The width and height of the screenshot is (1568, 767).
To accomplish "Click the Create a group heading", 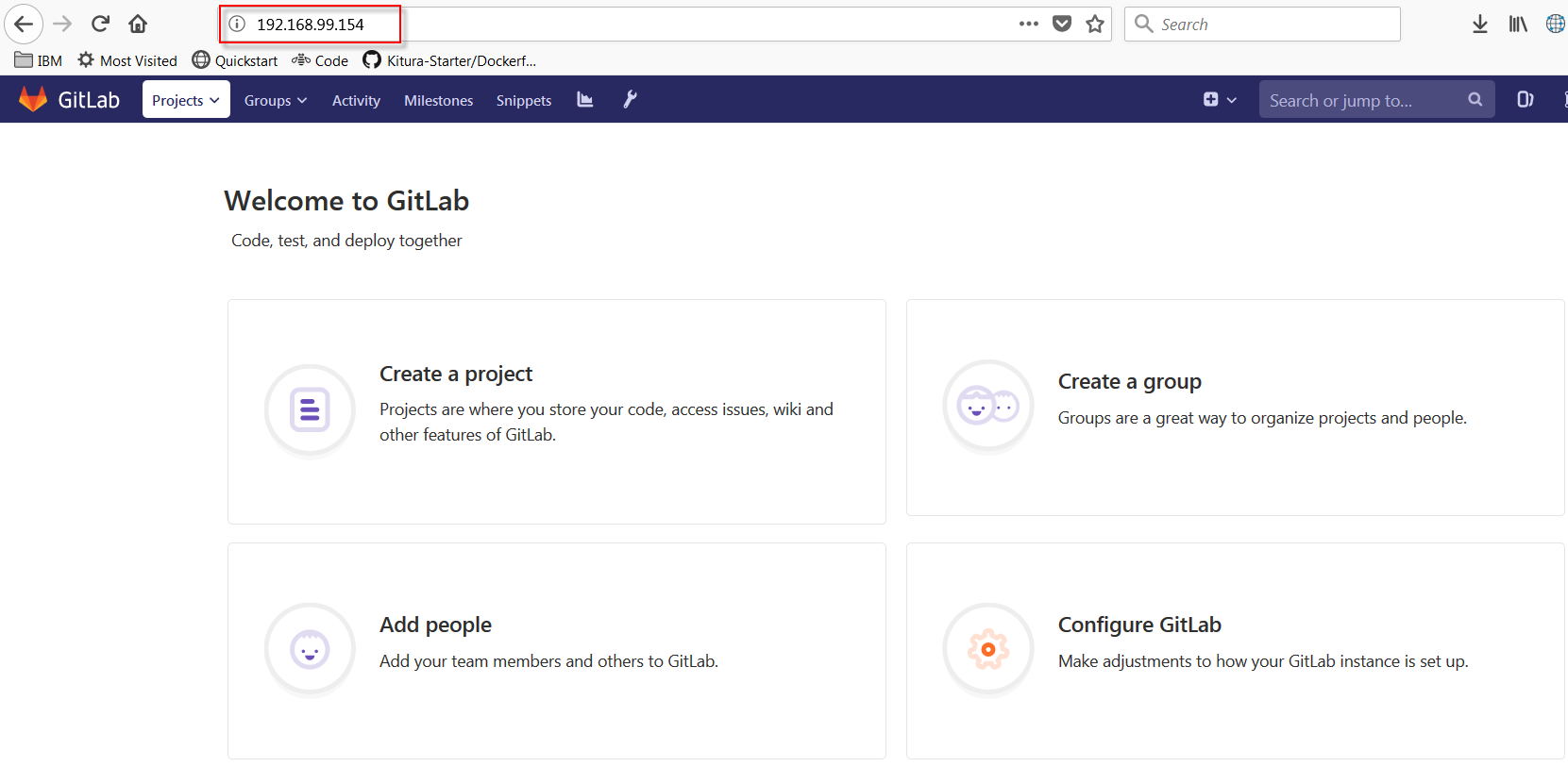I will [1130, 381].
